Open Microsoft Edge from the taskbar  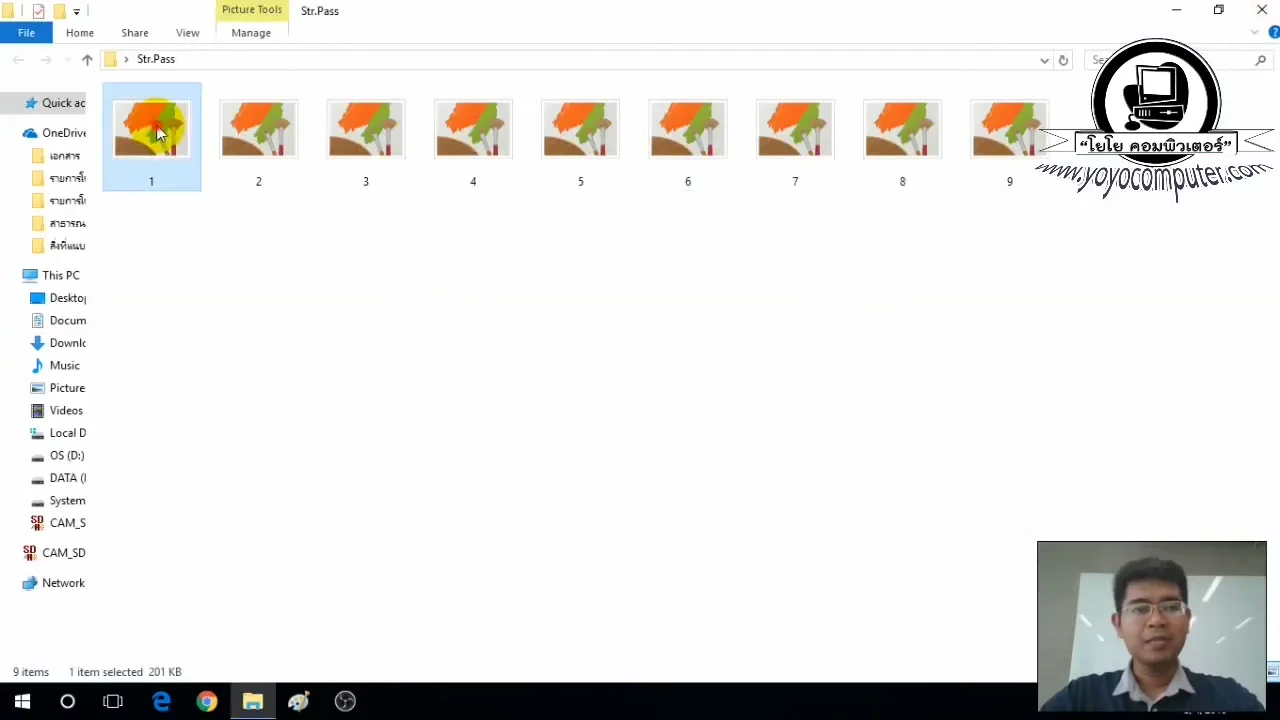coord(161,701)
